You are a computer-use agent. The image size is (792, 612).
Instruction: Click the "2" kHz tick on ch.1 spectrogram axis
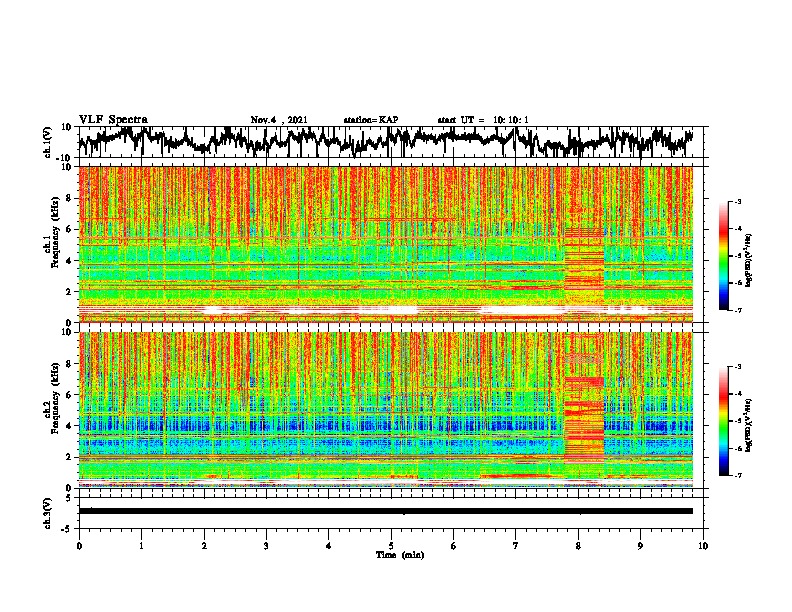click(x=69, y=291)
